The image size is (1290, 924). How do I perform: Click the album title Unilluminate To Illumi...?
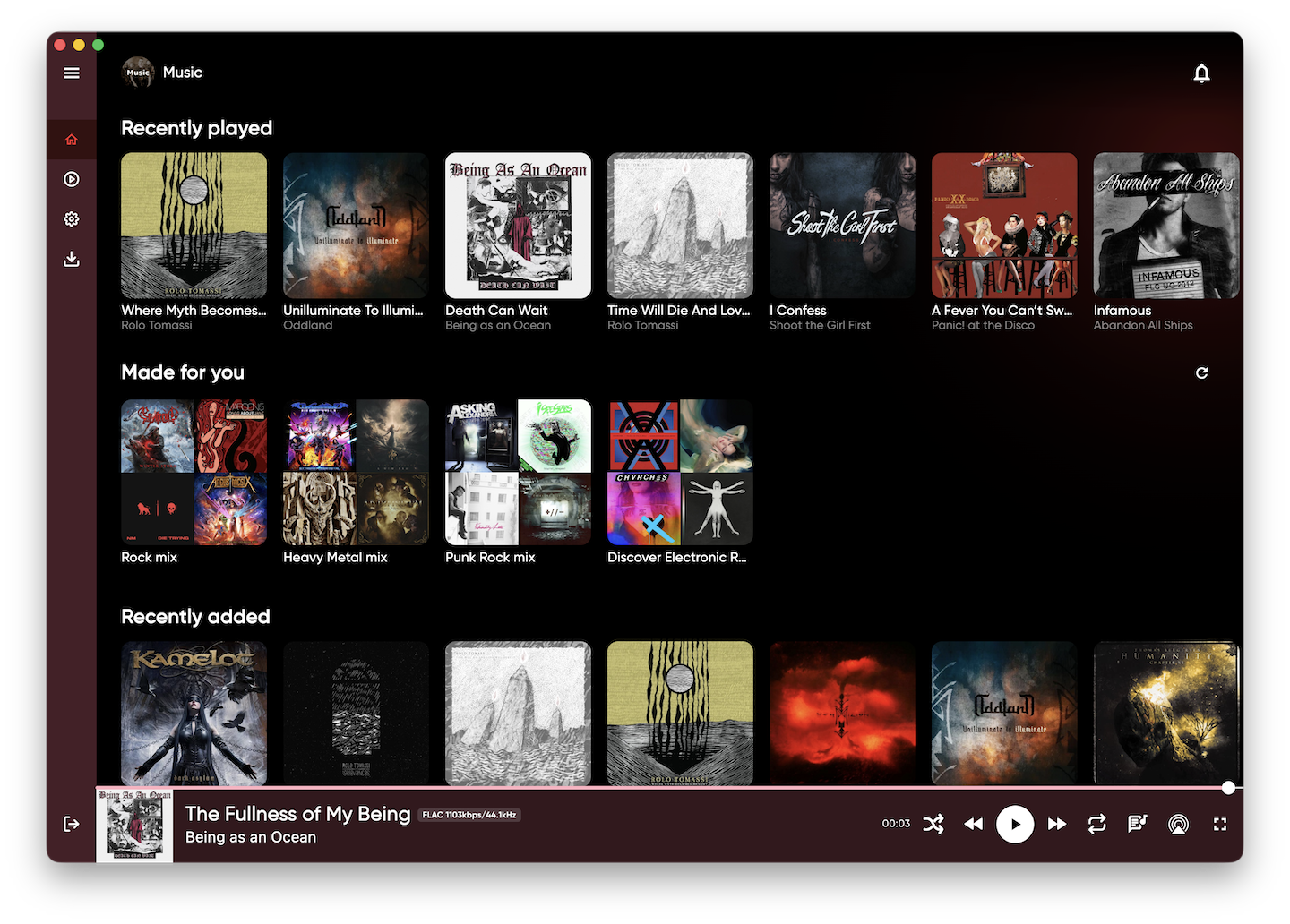pyautogui.click(x=354, y=311)
